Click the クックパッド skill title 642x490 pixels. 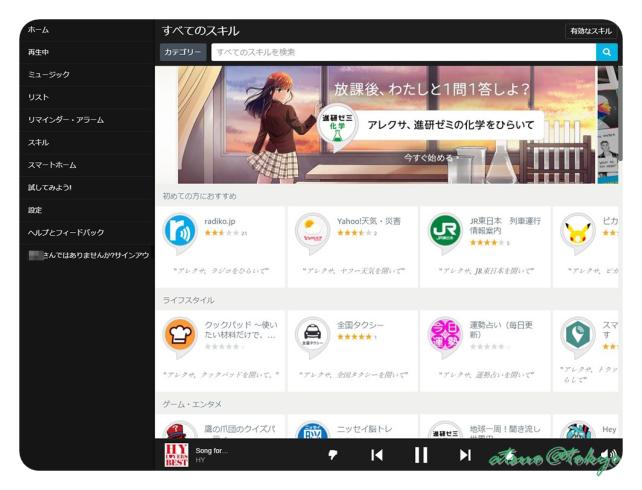(x=241, y=330)
